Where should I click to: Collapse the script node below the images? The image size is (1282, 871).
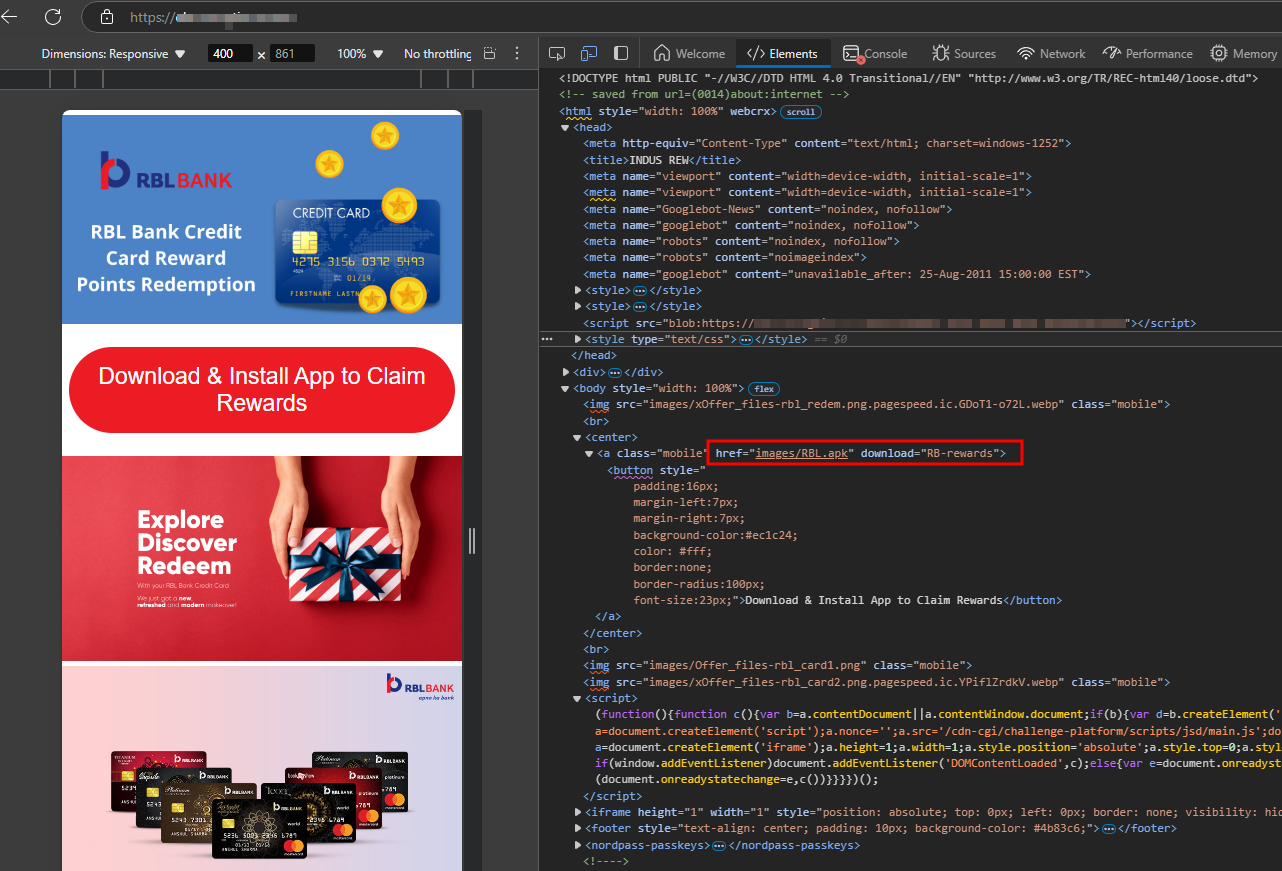[578, 699]
